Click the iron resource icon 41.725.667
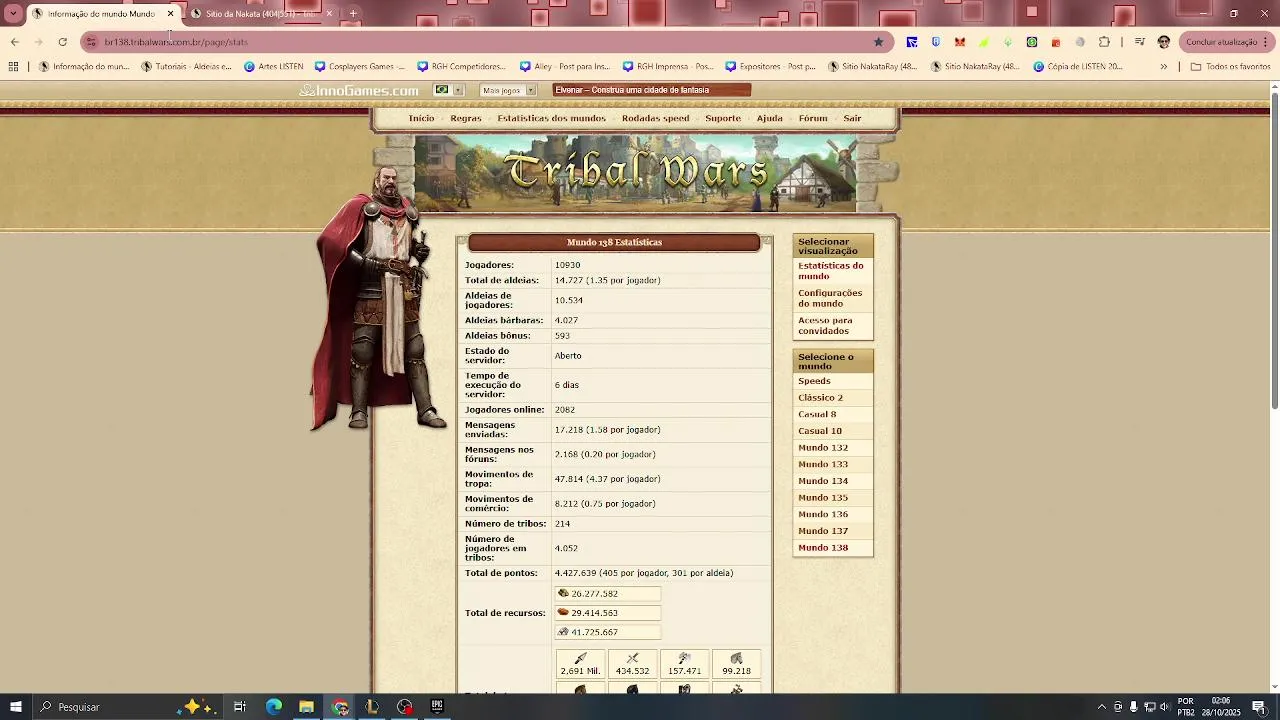The image size is (1280, 720). [x=563, y=632]
